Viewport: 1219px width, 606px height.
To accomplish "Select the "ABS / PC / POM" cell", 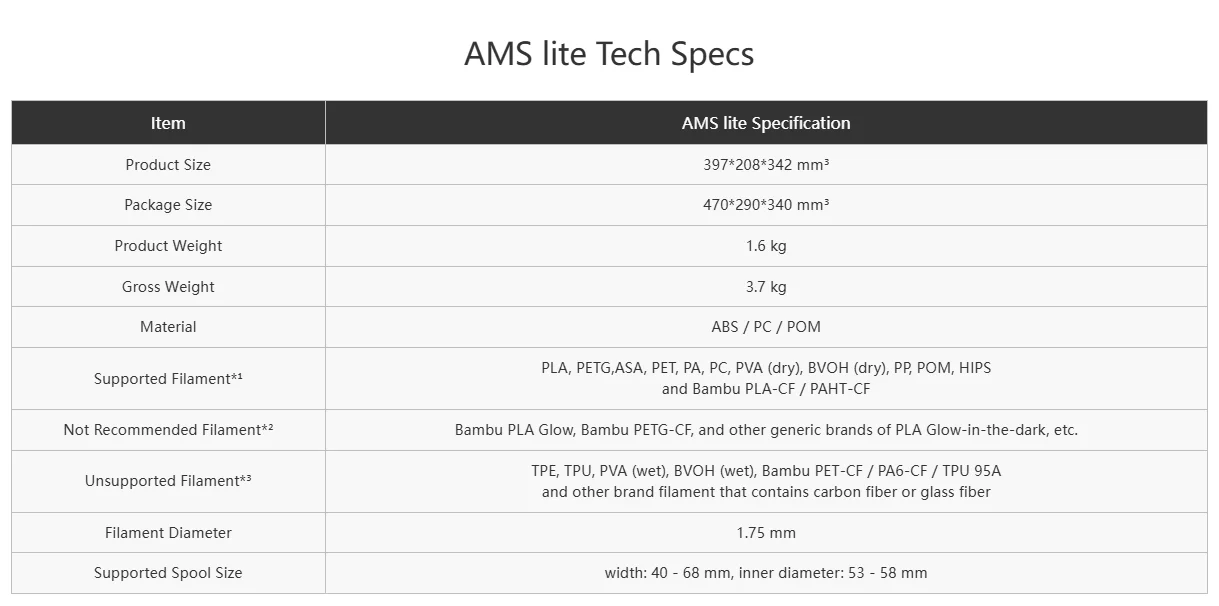I will pyautogui.click(x=766, y=327).
